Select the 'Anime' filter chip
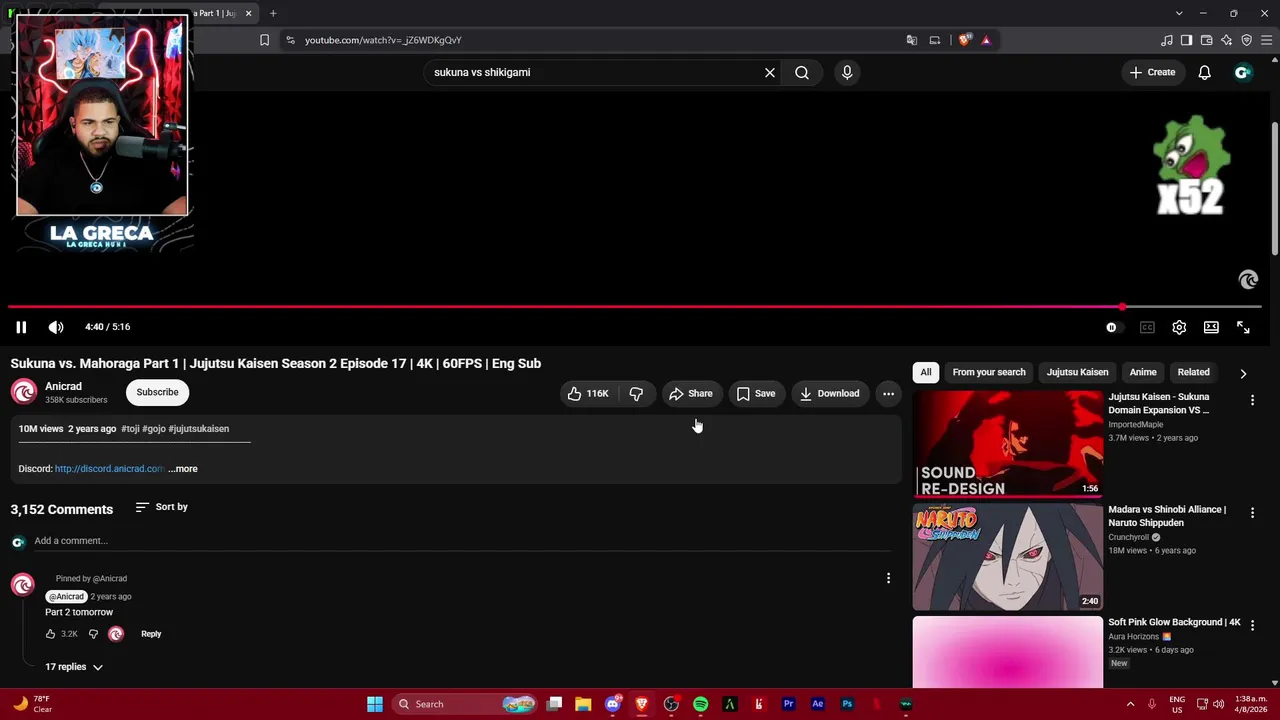 coord(1143,372)
